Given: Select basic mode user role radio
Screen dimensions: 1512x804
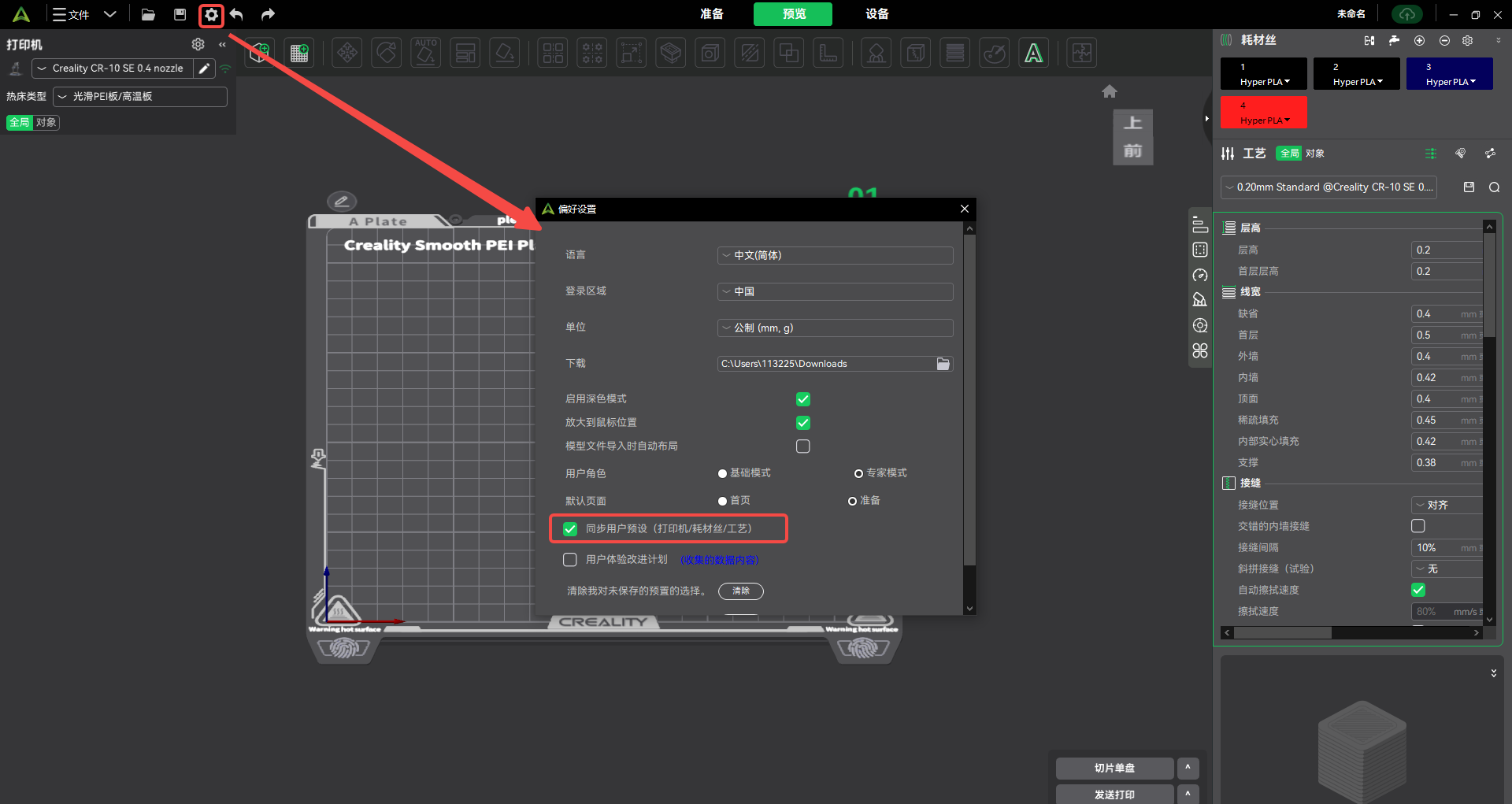Looking at the screenshot, I should [x=722, y=473].
